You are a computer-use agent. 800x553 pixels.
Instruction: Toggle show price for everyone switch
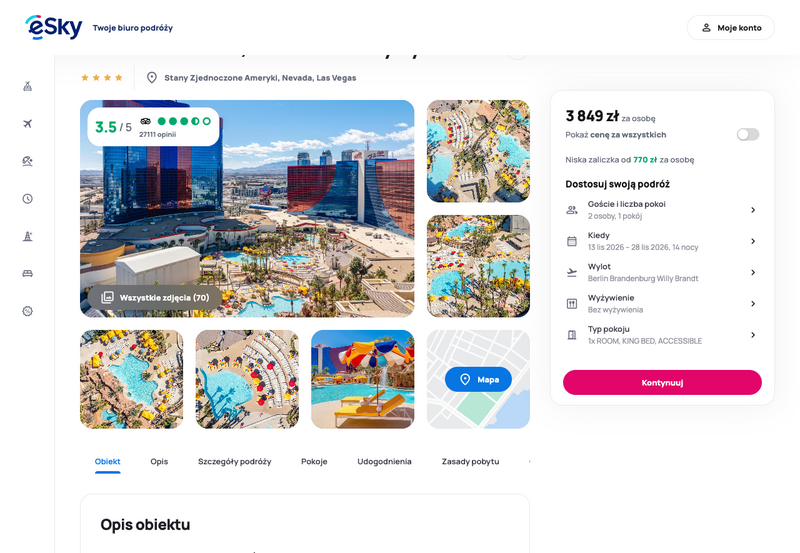click(x=747, y=134)
